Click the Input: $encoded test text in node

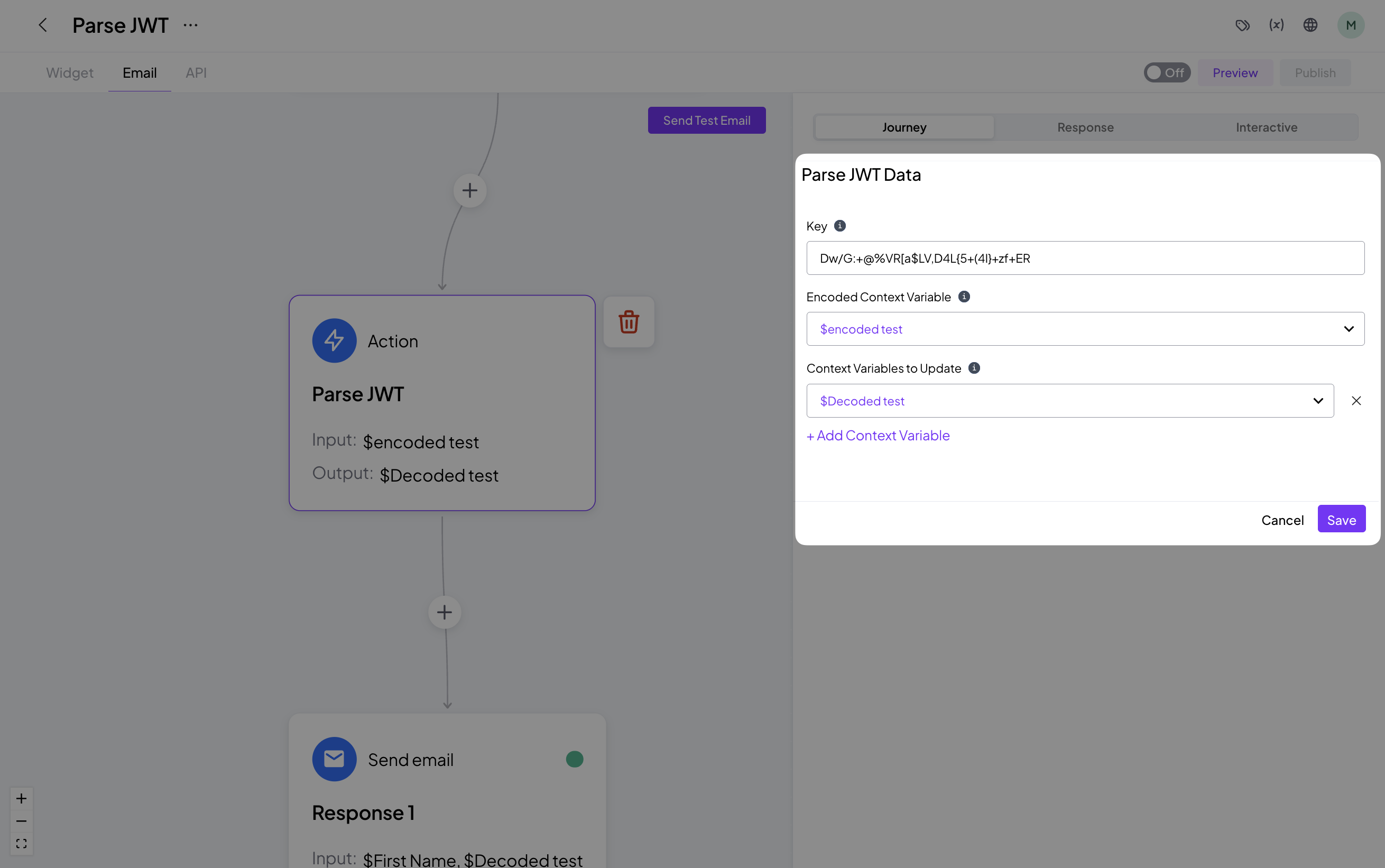(395, 441)
